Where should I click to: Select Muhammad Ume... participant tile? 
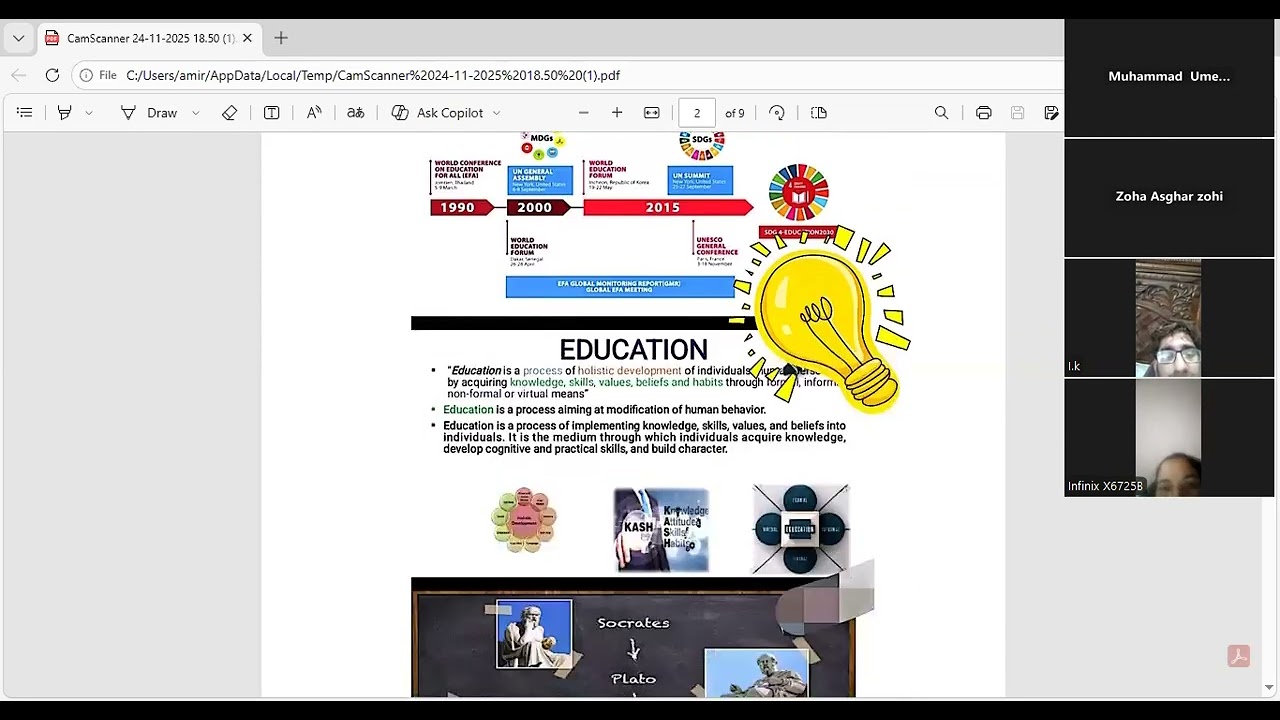(x=1169, y=77)
